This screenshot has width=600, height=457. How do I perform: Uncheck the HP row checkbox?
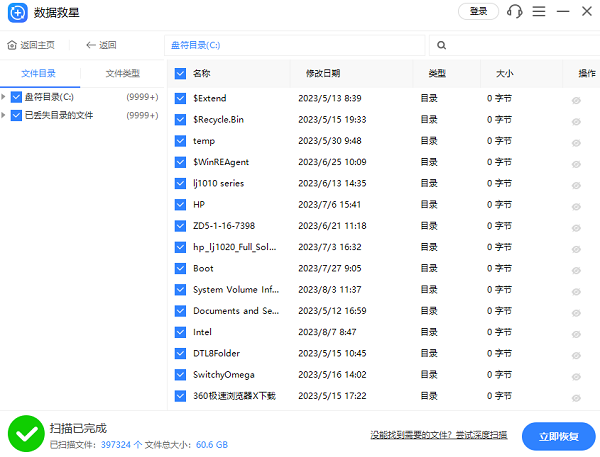pos(180,204)
